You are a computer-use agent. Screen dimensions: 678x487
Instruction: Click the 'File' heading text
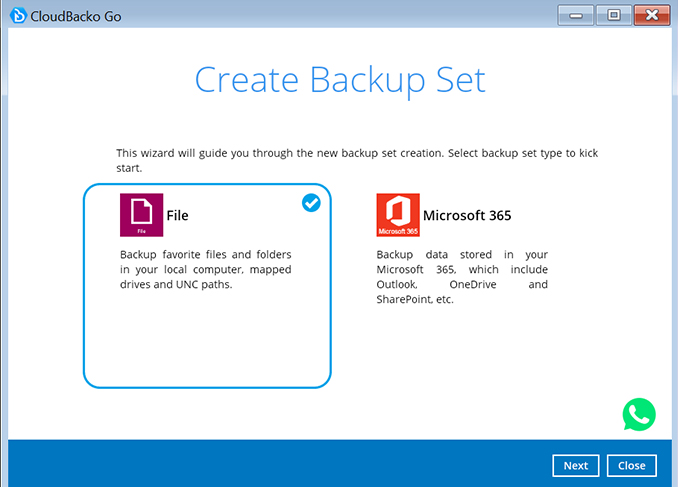coord(177,215)
